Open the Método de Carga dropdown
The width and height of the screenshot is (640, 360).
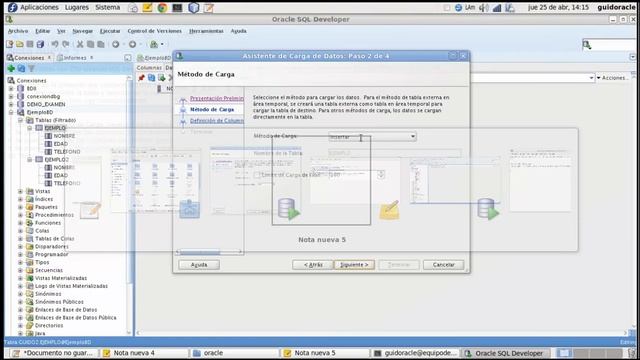(372, 136)
